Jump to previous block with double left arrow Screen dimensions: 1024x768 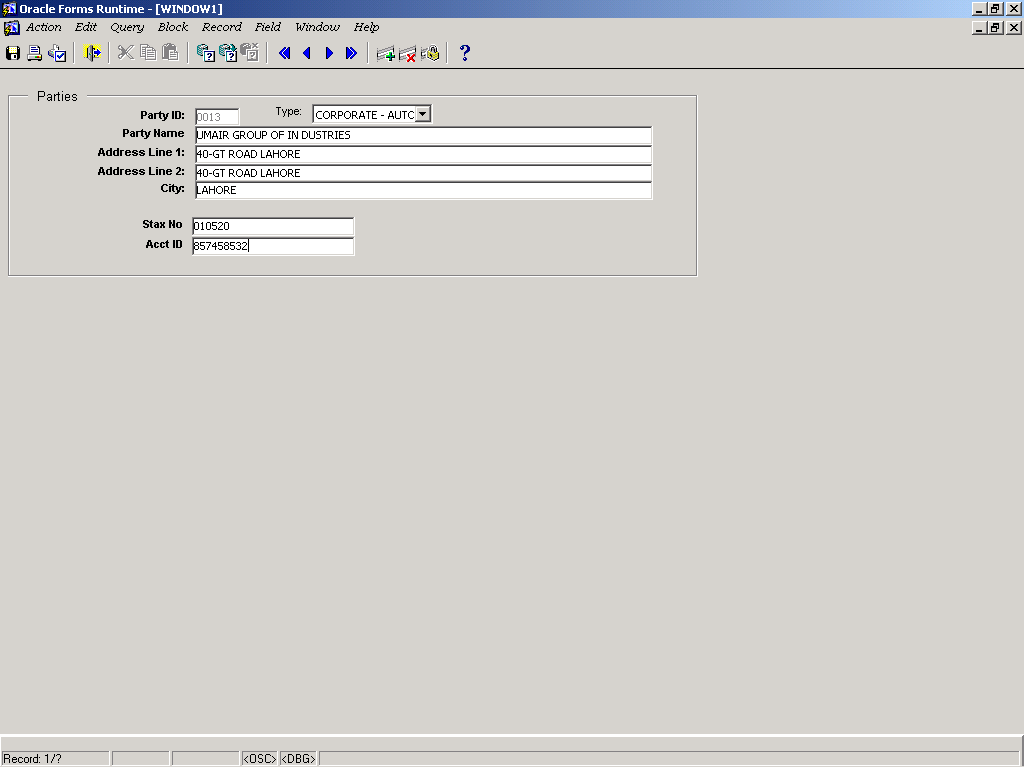click(x=285, y=53)
